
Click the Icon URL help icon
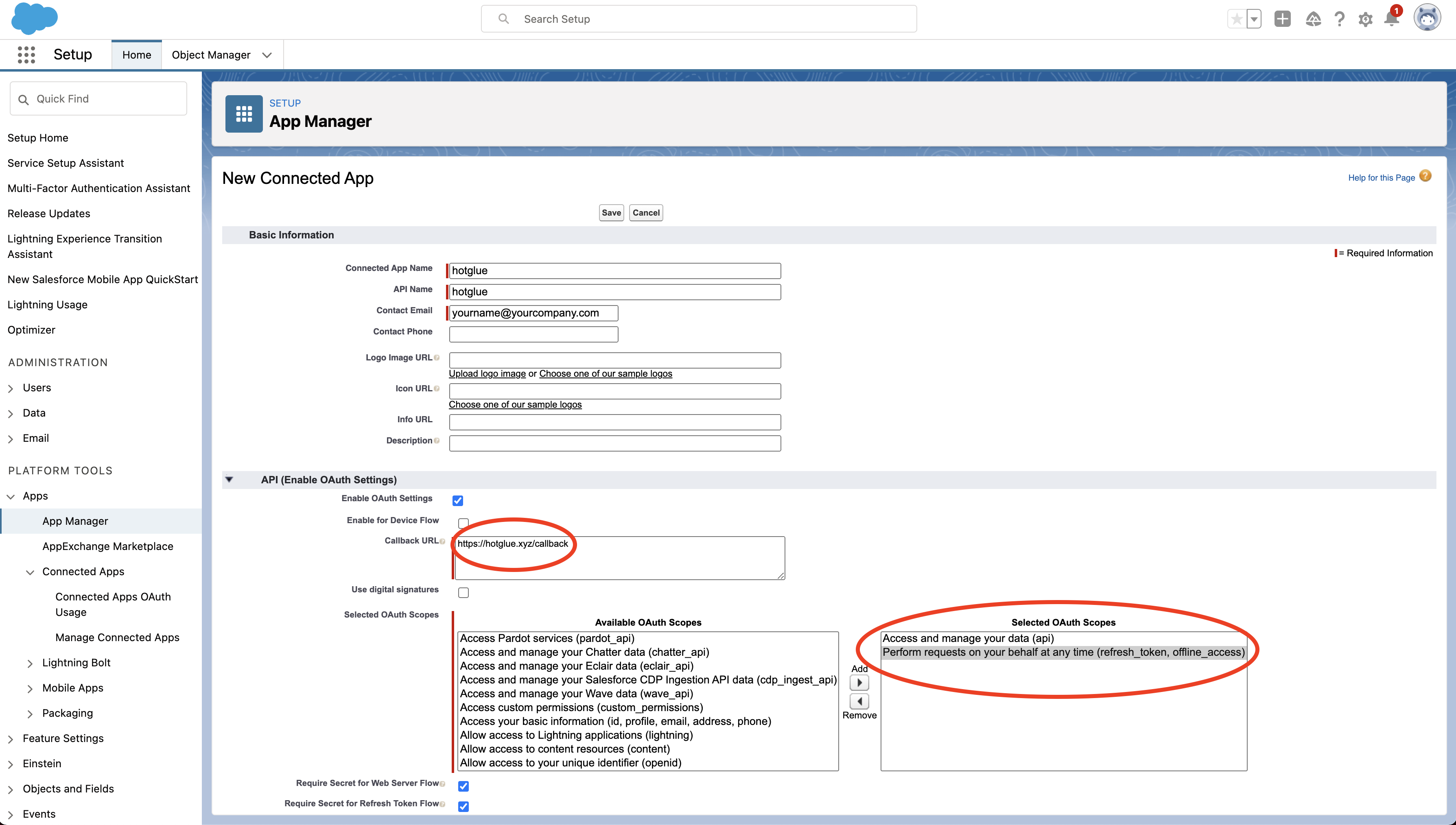click(x=436, y=389)
